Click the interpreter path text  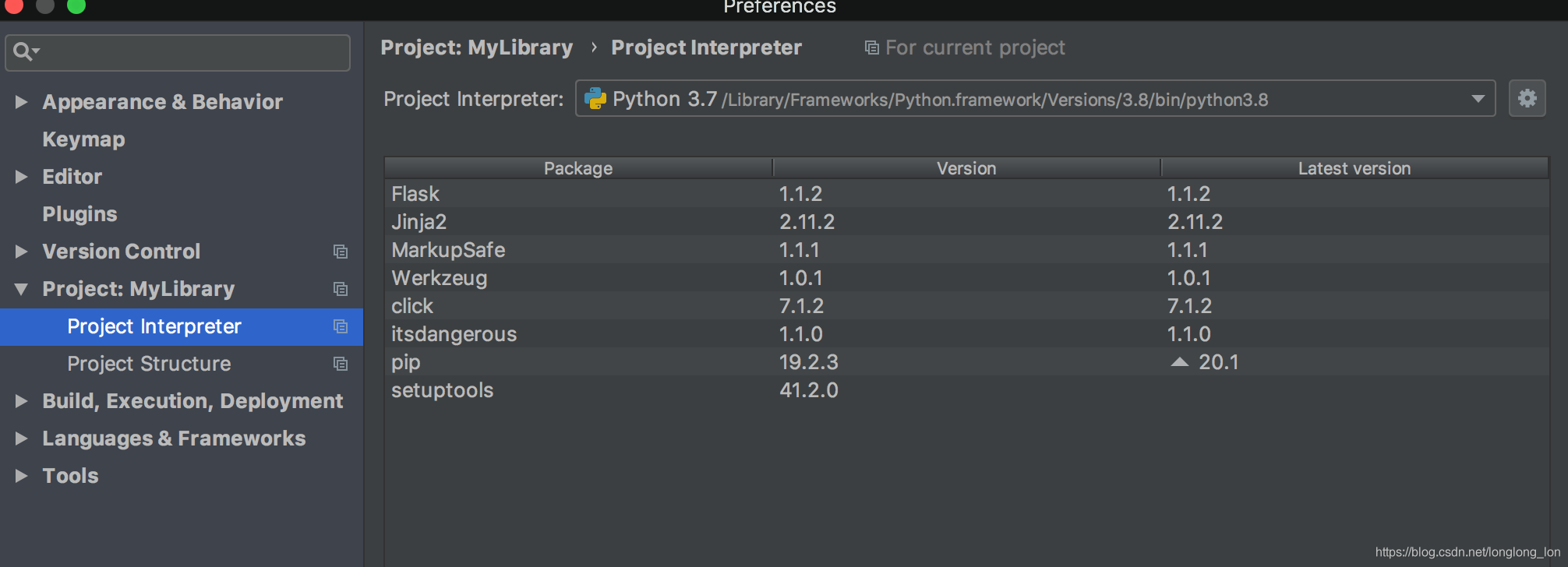995,100
